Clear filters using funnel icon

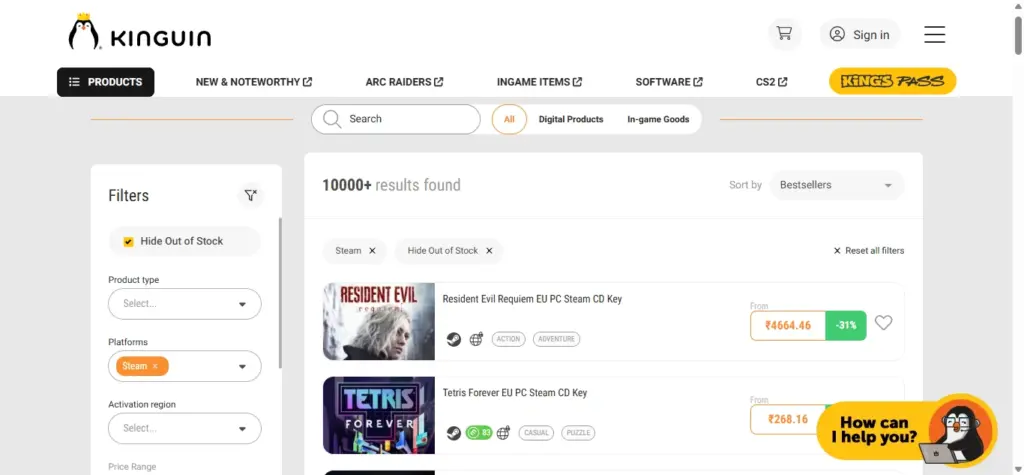tap(250, 195)
